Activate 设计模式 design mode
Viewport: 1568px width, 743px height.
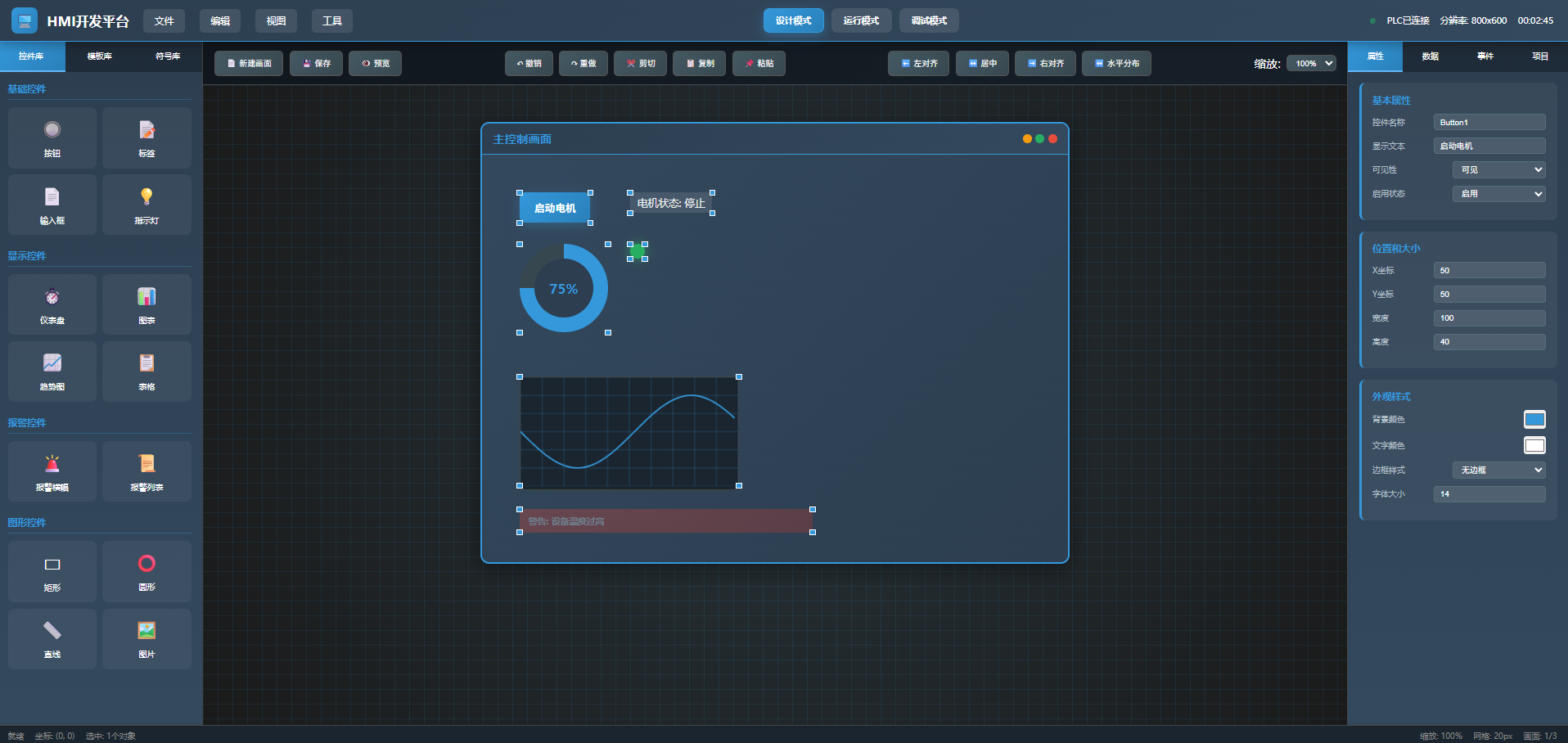click(x=793, y=20)
